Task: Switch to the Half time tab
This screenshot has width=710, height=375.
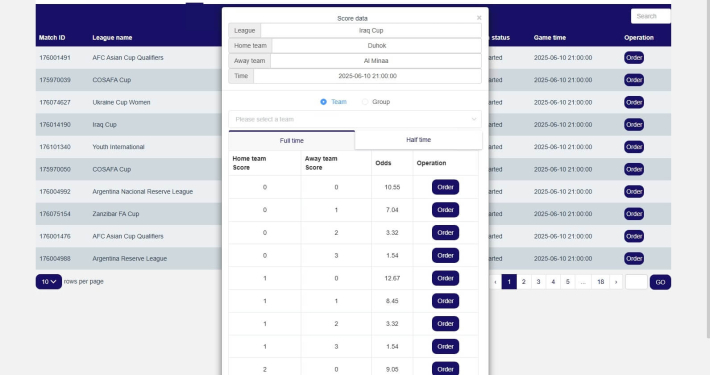Action: click(x=418, y=140)
